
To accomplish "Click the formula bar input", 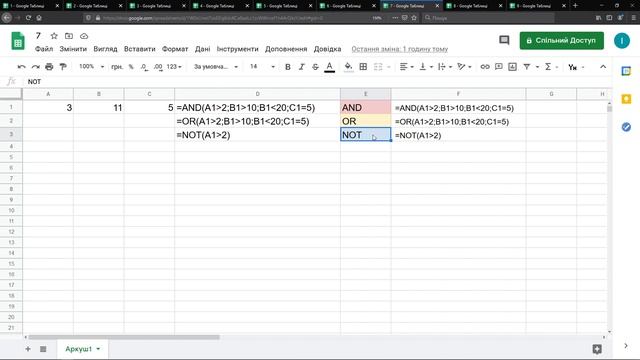I will click(317, 82).
